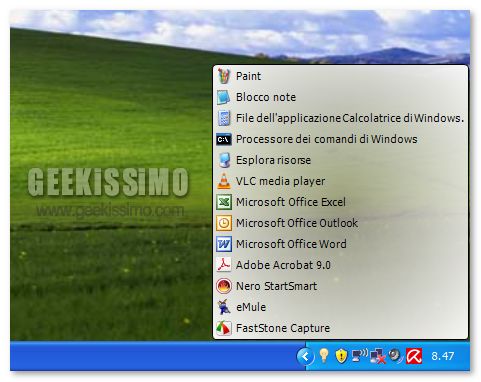This screenshot has height=382, width=481.
Task: Expand hidden tray icons with arrow button
Action: [x=305, y=356]
